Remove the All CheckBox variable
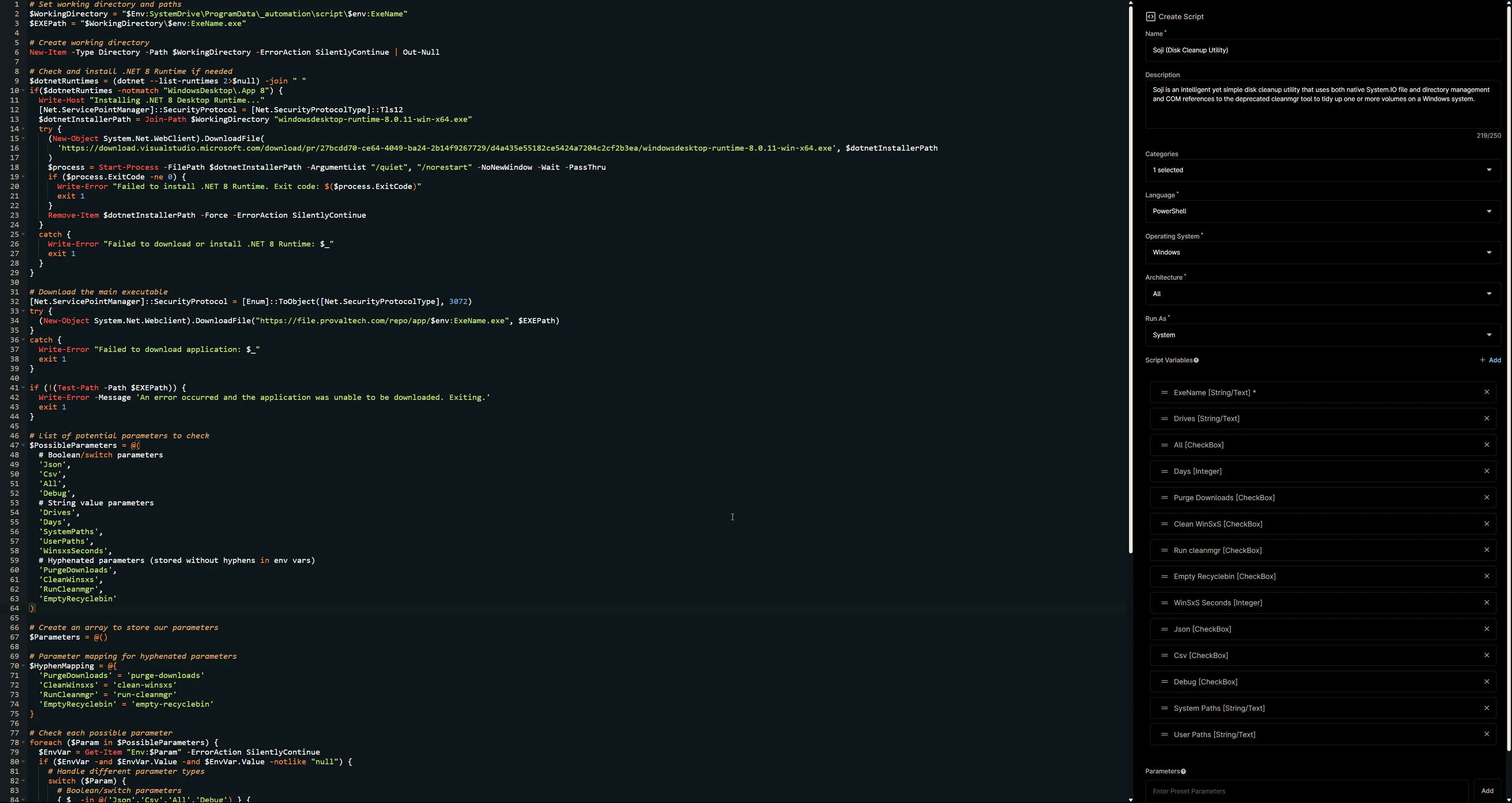 1486,445
